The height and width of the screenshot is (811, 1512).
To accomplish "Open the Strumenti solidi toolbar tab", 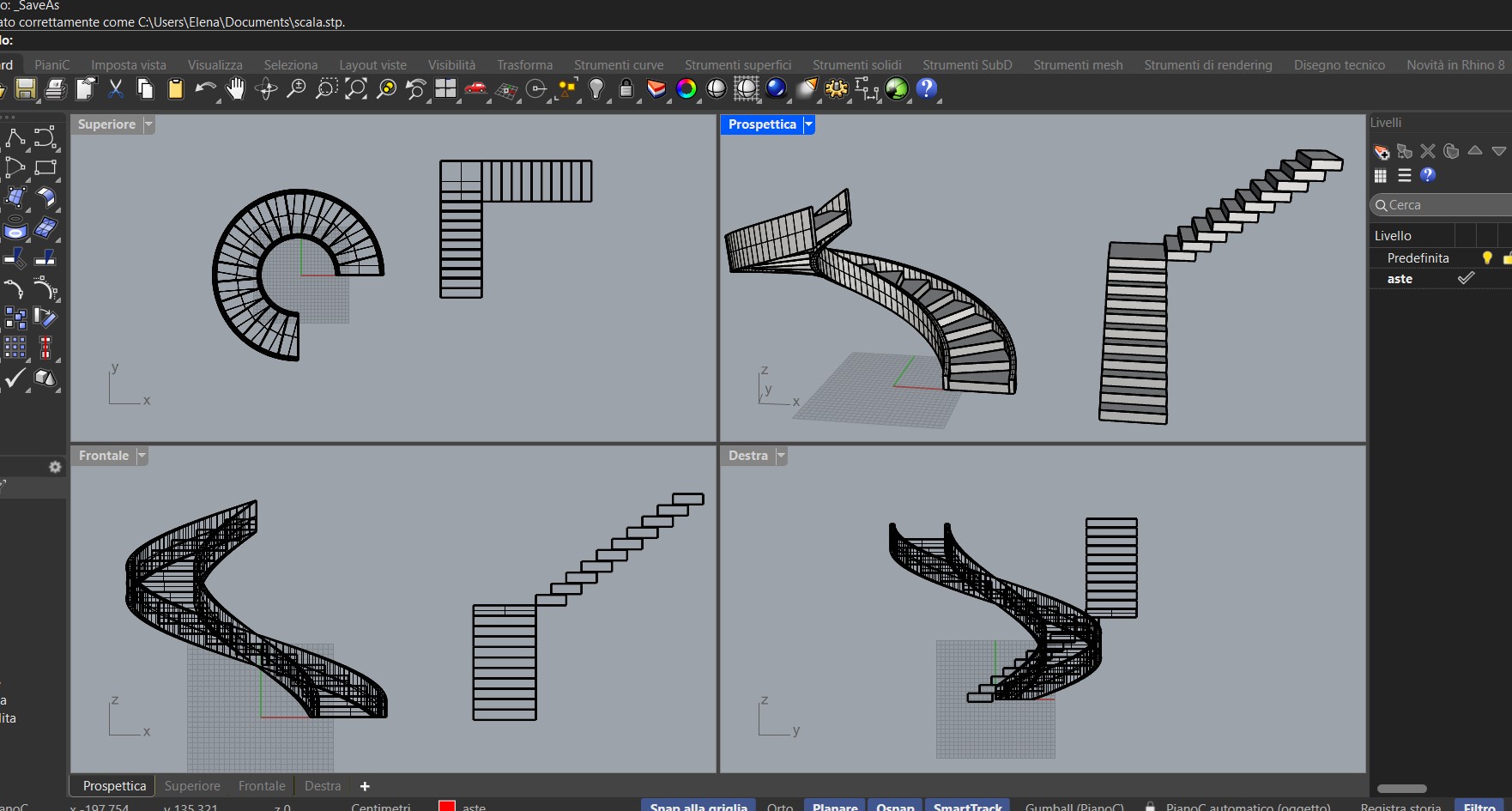I will click(x=856, y=65).
